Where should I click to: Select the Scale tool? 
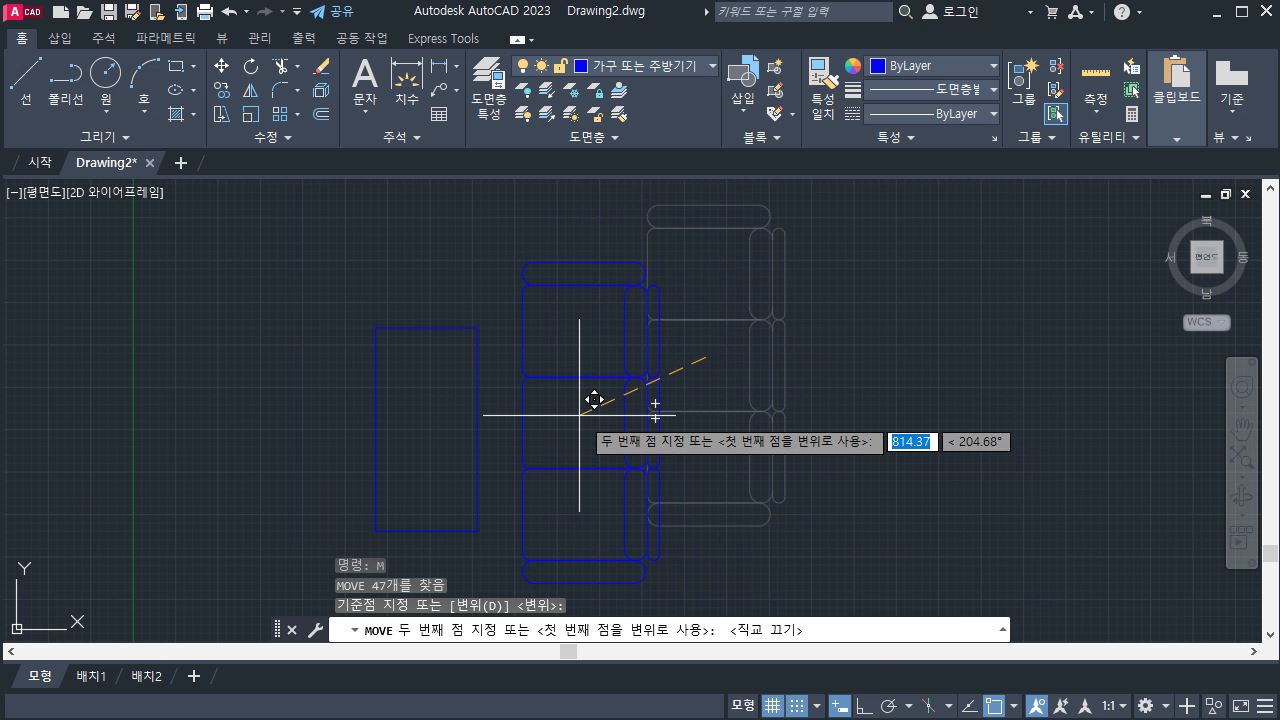point(250,114)
